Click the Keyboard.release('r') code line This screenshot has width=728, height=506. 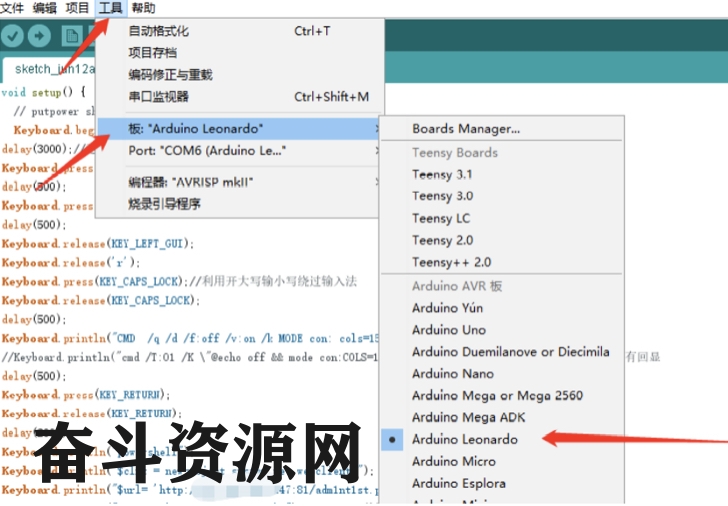71,262
